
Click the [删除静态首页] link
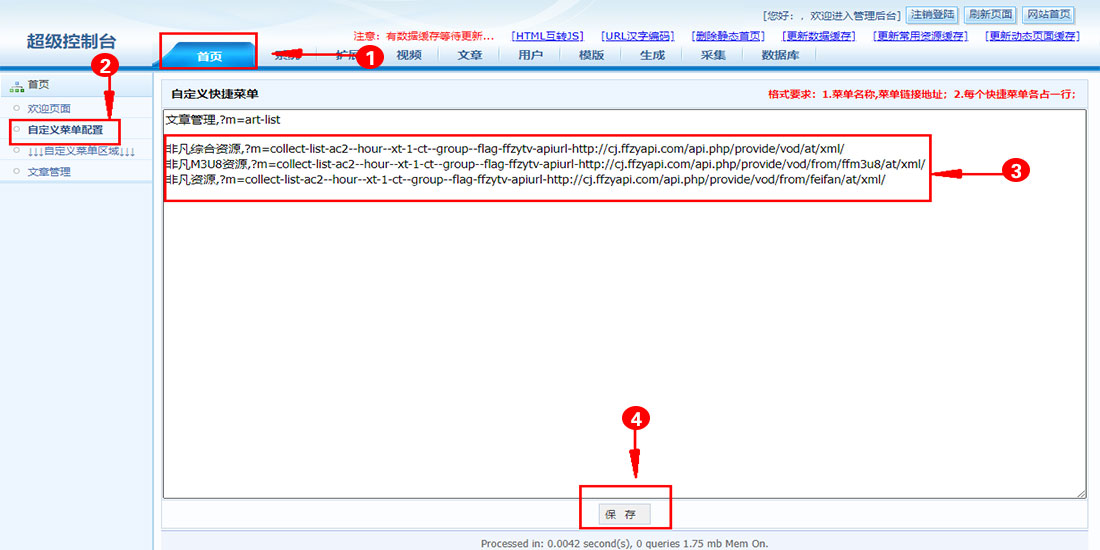click(x=727, y=36)
